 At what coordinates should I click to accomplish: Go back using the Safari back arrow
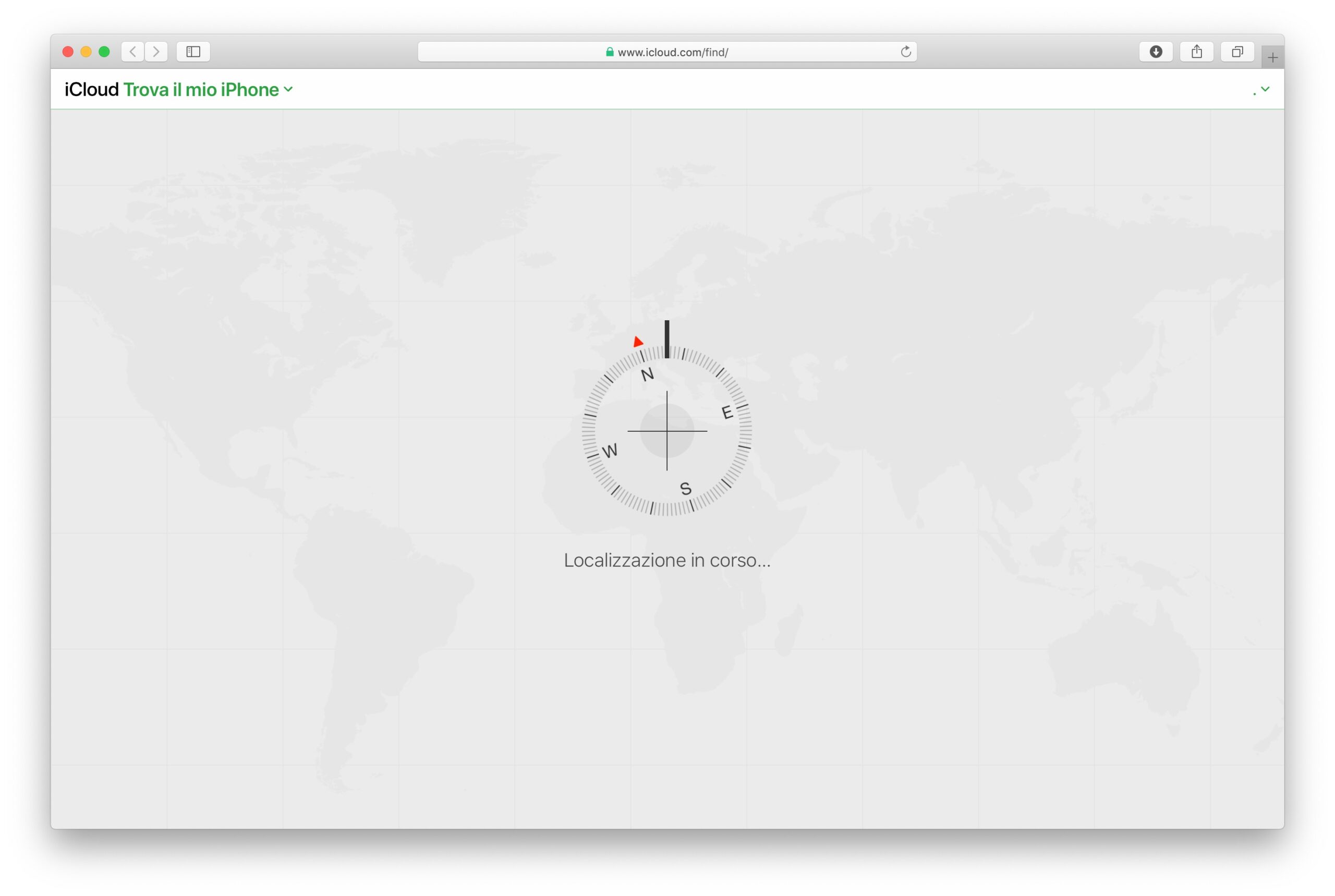[132, 52]
